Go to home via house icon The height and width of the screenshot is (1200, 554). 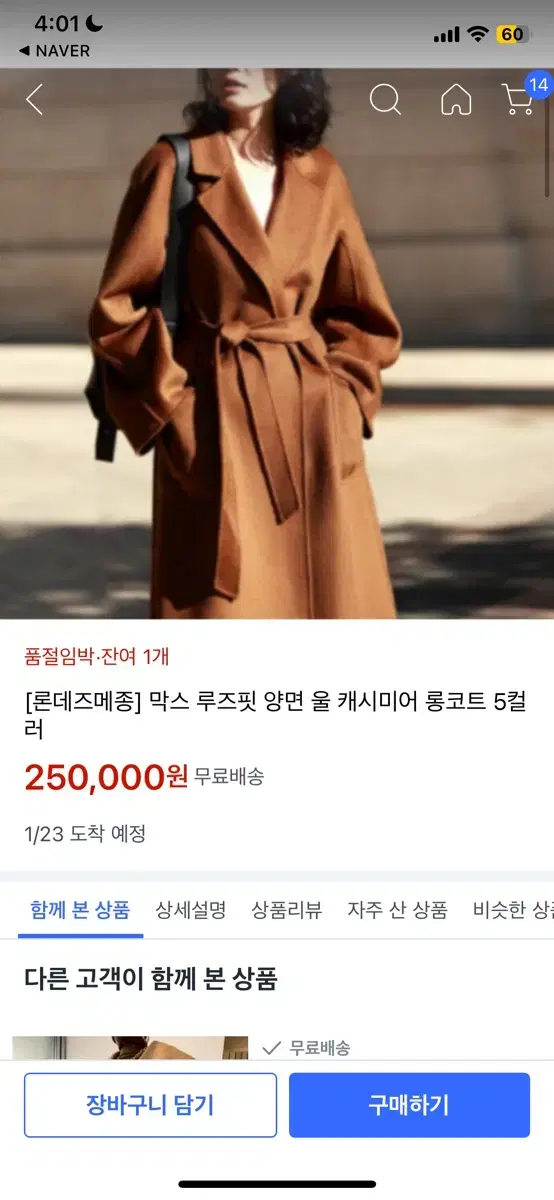(456, 99)
